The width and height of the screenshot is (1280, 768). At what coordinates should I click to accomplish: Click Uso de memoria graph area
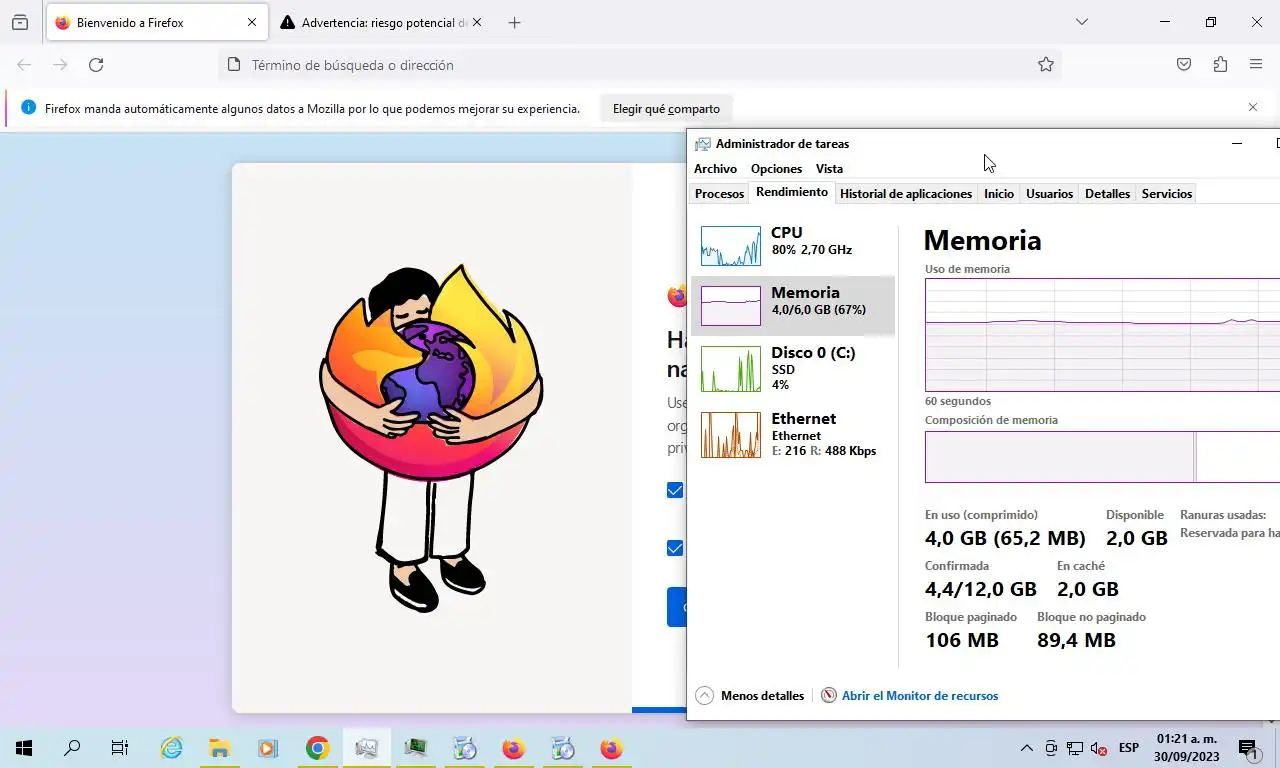tap(1102, 335)
